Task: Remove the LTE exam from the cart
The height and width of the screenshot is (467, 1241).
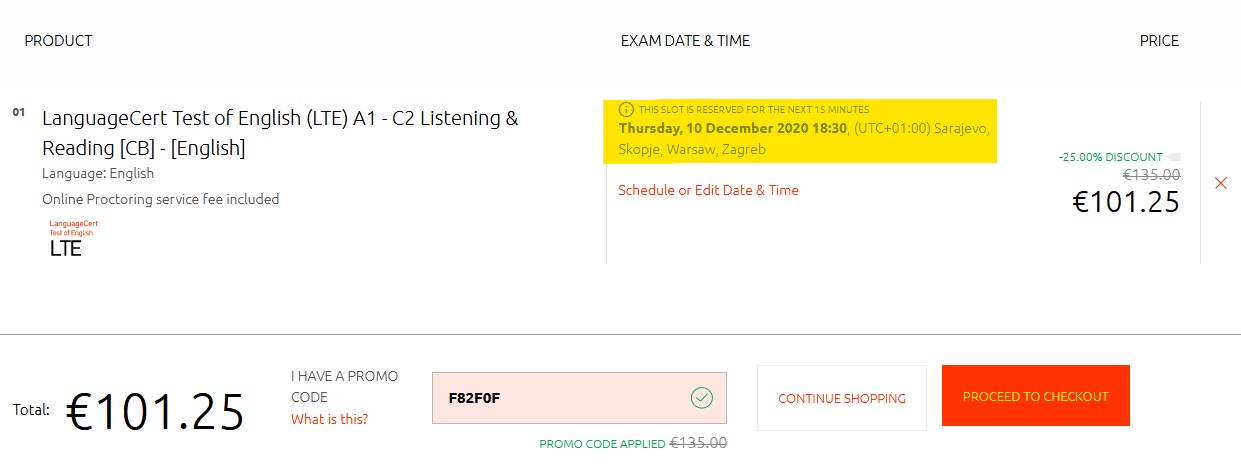Action: point(1220,183)
